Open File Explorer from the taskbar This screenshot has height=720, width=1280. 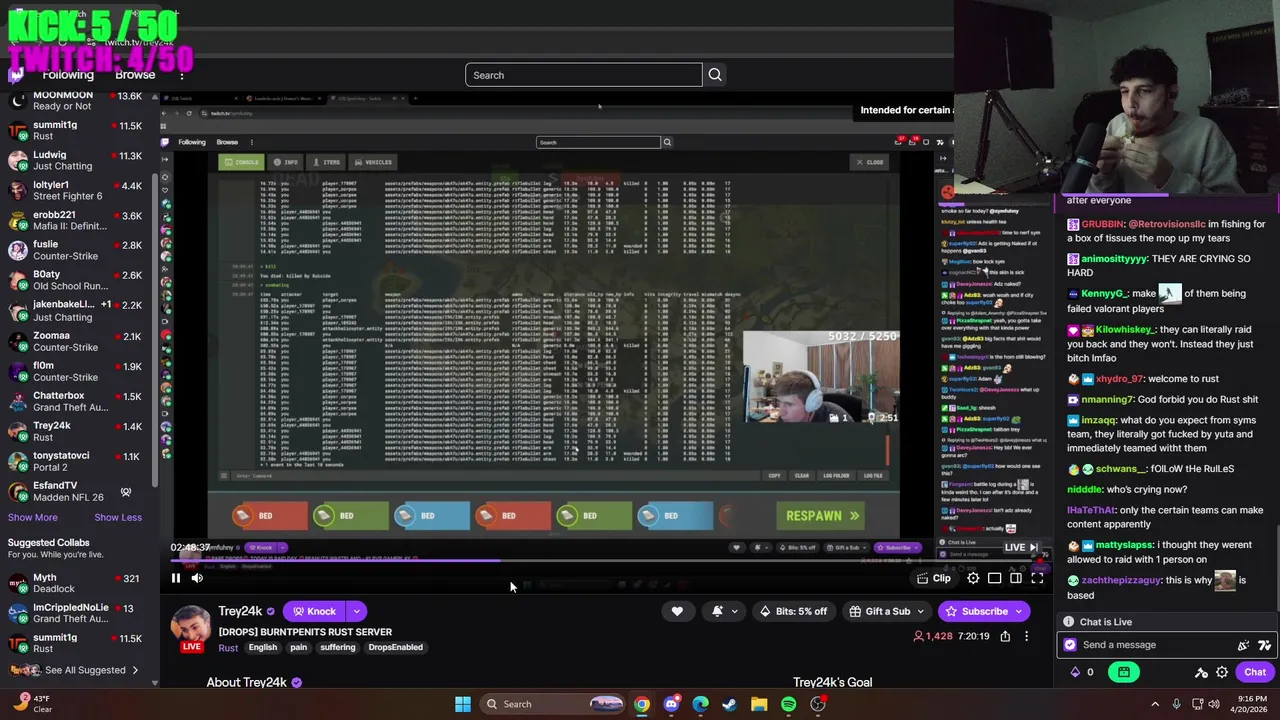(x=759, y=704)
